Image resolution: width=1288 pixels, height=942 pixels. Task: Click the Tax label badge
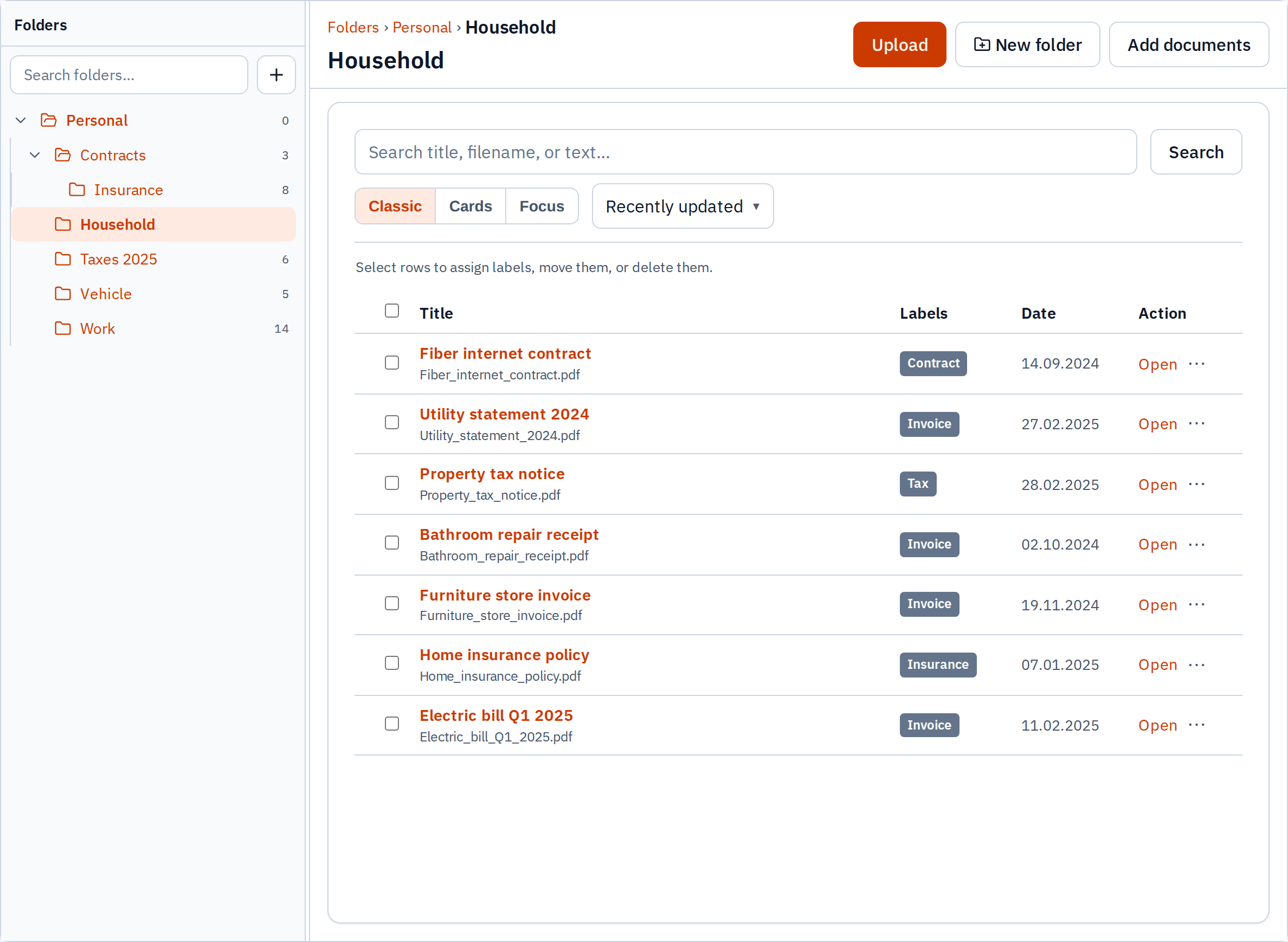[x=918, y=484]
